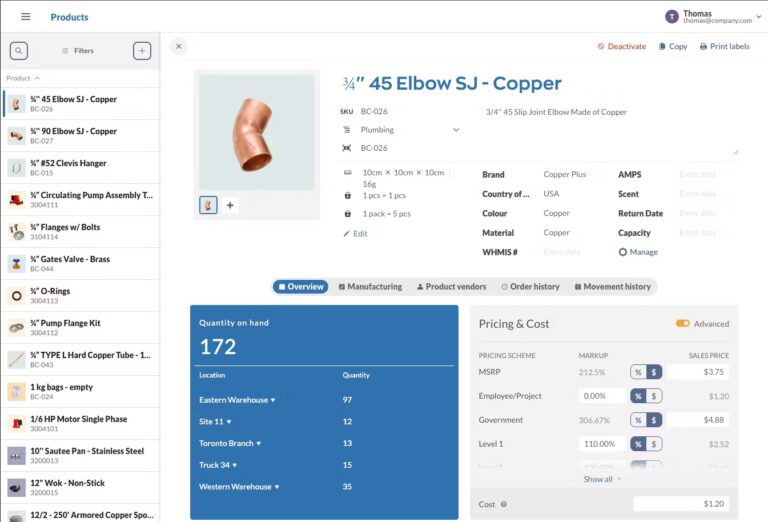This screenshot has height=522, width=768.
Task: Select percent mode for Government
Action: [638, 420]
